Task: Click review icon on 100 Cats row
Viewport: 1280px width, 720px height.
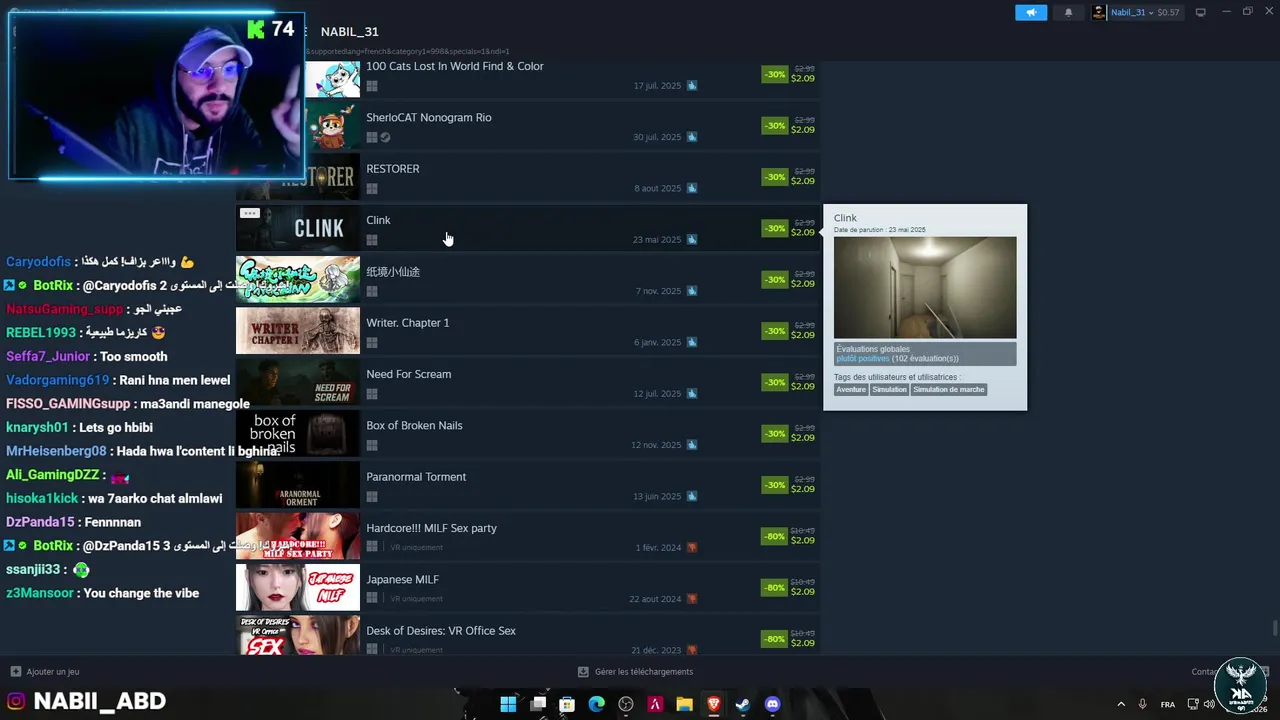Action: point(692,86)
